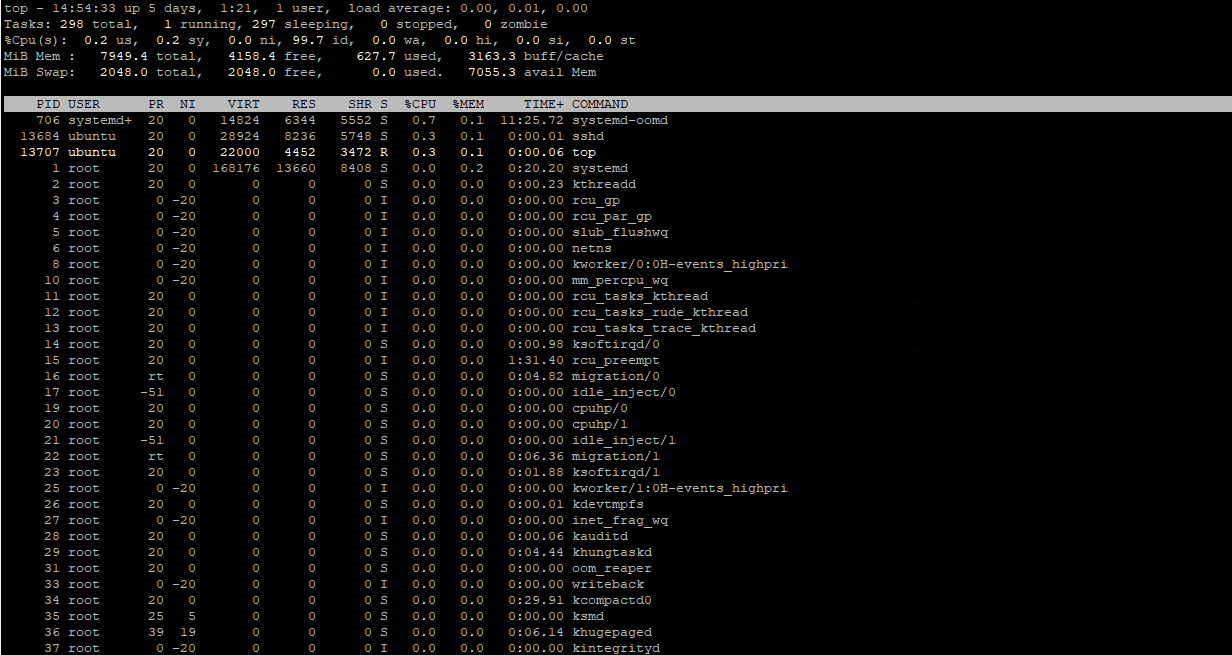Click inet_frag_wq command
Viewport: 1232px width, 655px height.
(x=620, y=520)
